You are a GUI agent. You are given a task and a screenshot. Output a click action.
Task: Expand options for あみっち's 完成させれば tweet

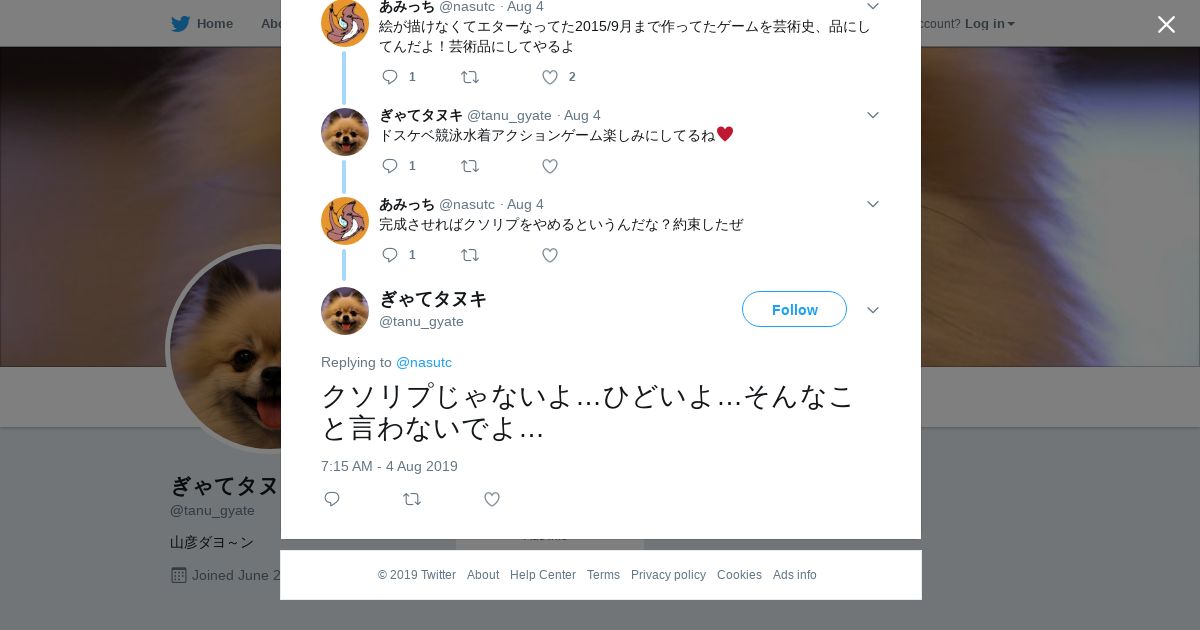point(873,204)
